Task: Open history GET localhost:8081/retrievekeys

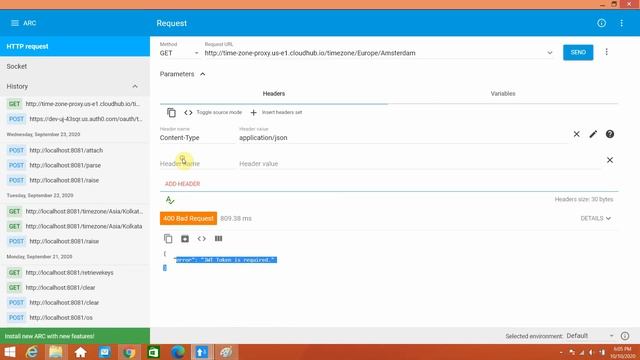Action: [75, 273]
